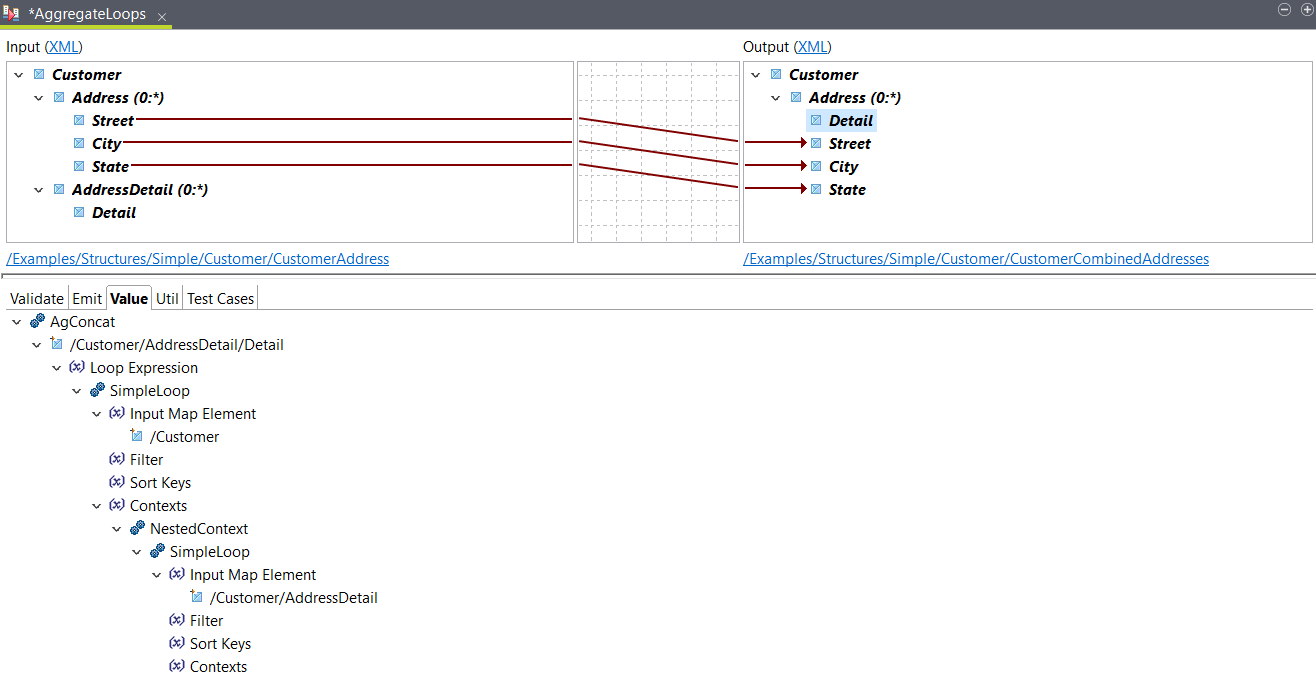Select the State element in the Output tree
Viewport: 1316px width, 680px height.
[x=847, y=190]
